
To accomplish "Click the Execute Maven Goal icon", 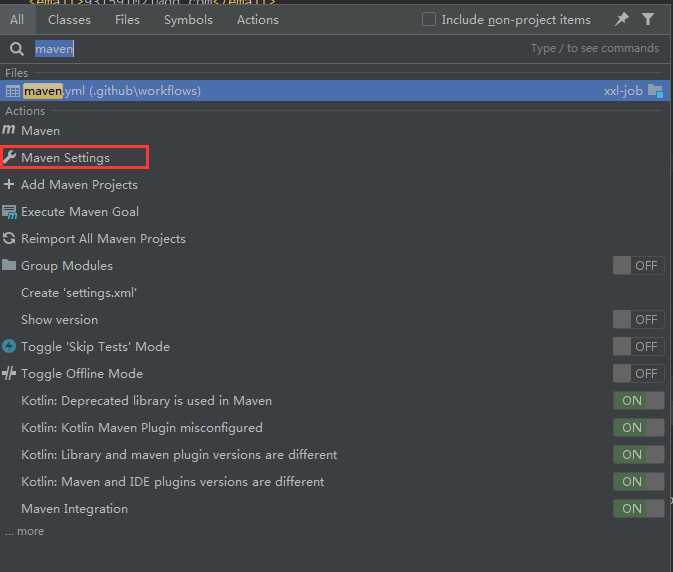I will click(9, 212).
